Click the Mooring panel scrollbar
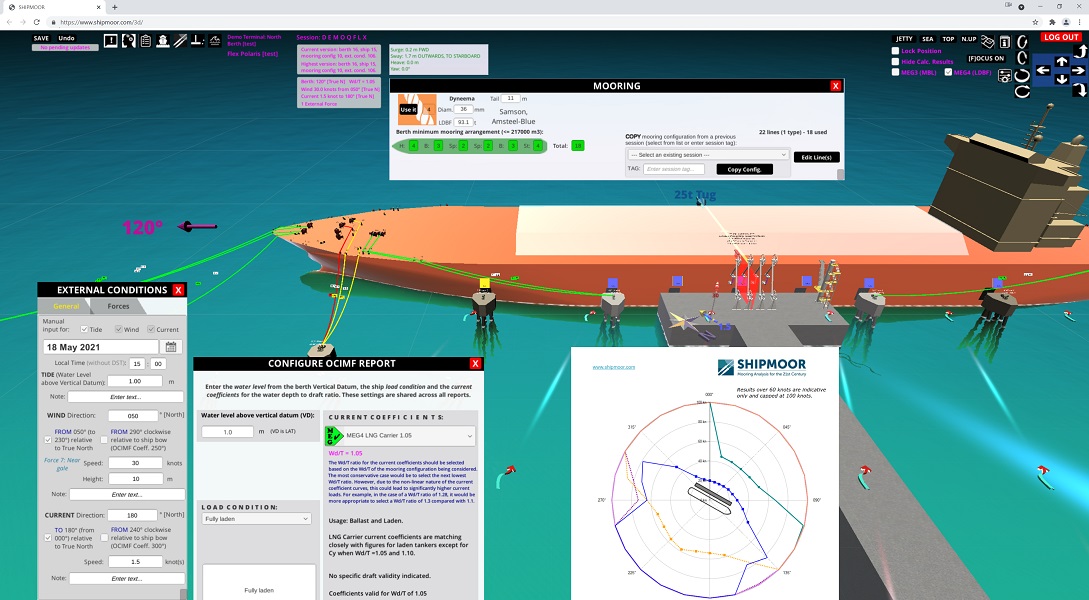Viewport: 1089px width, 600px height. tap(841, 174)
